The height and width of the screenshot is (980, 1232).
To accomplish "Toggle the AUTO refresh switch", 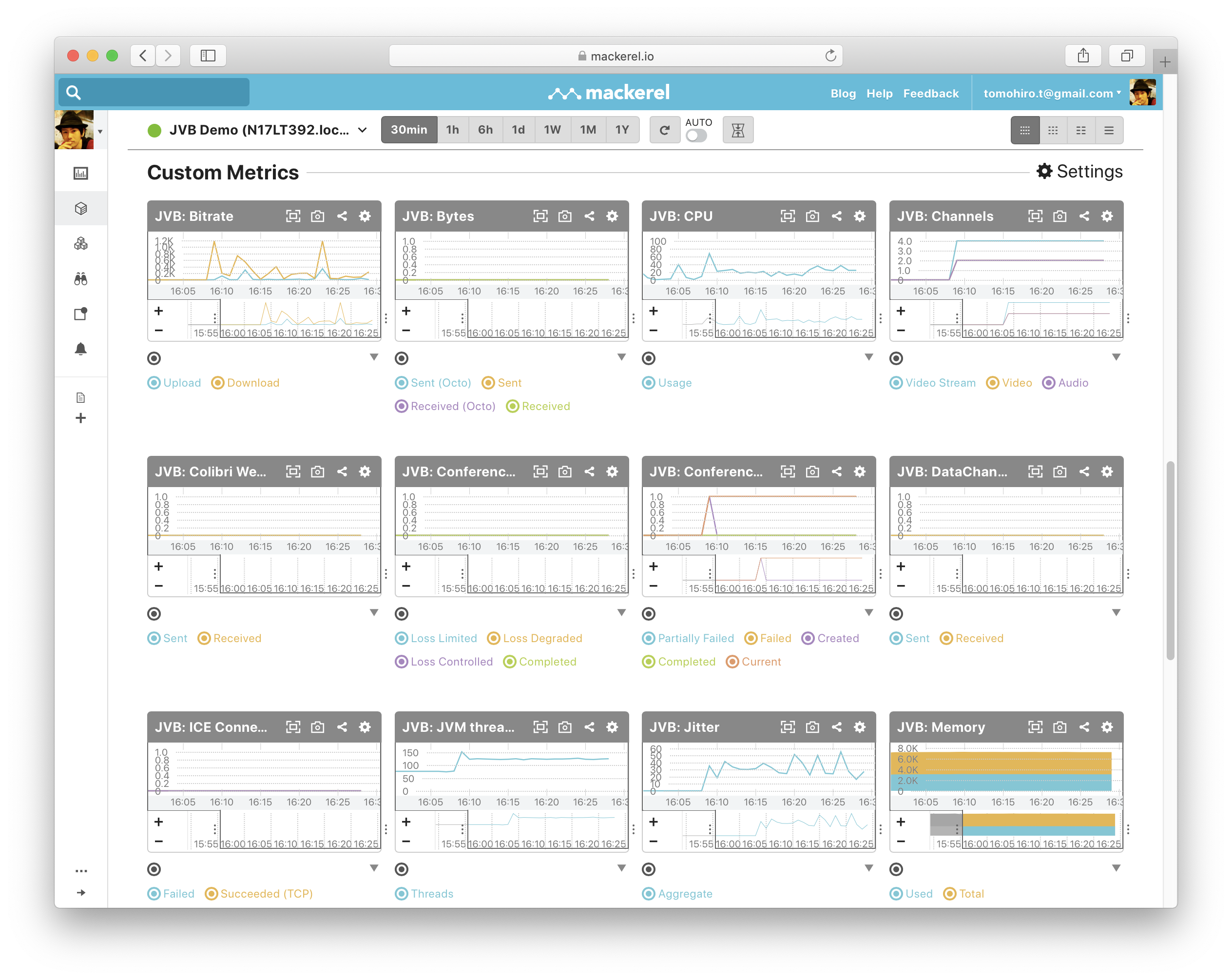I will [696, 136].
